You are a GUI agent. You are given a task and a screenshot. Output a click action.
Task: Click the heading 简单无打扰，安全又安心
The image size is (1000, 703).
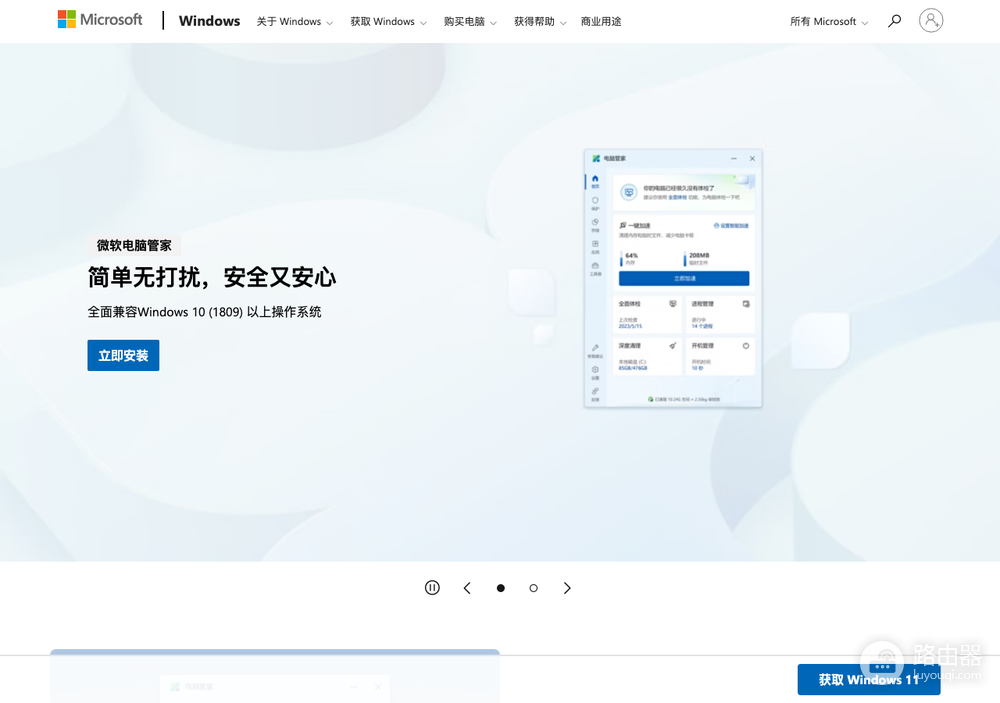(212, 278)
